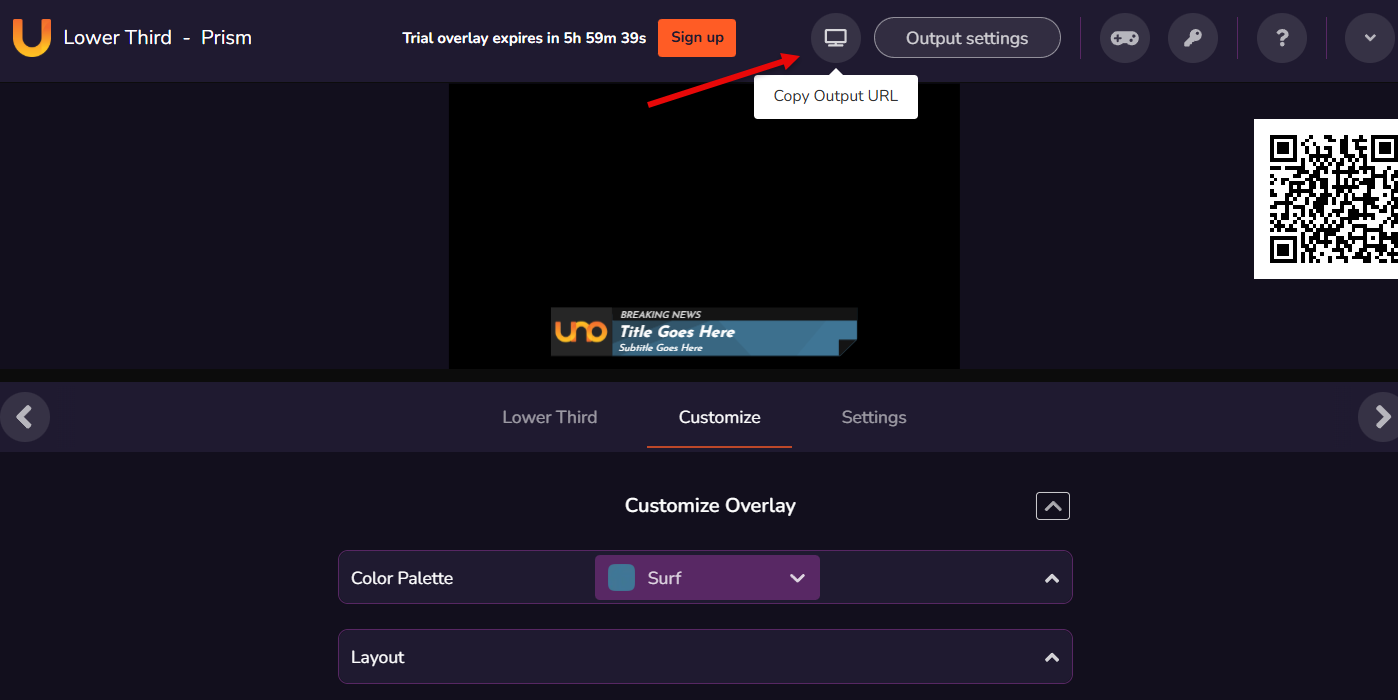Image resolution: width=1398 pixels, height=700 pixels.
Task: Open the top-right chevron account menu
Action: (x=1369, y=38)
